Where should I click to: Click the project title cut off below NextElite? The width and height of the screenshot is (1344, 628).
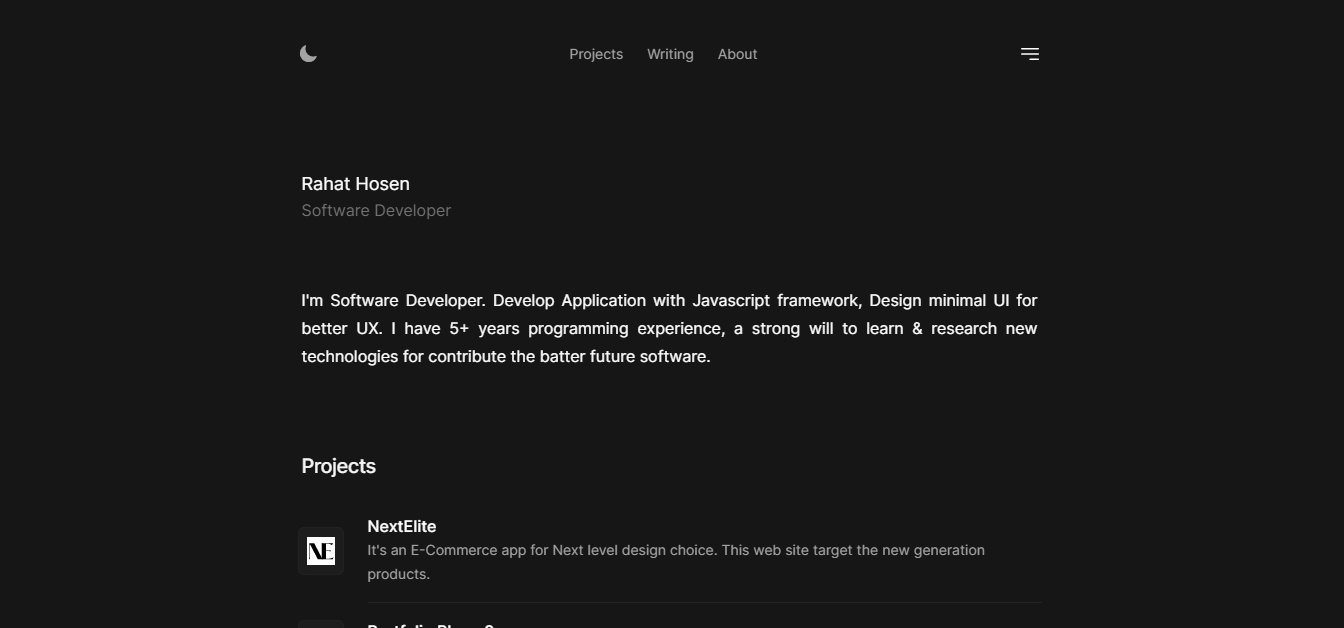pyautogui.click(x=431, y=624)
